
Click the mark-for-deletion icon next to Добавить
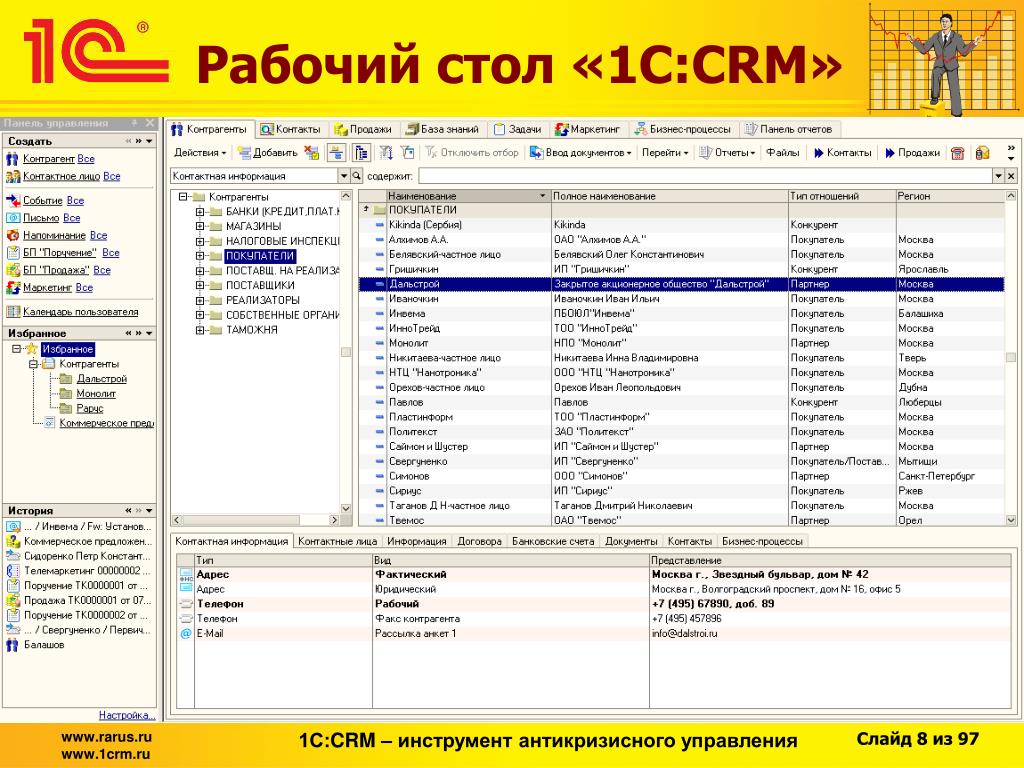point(312,153)
